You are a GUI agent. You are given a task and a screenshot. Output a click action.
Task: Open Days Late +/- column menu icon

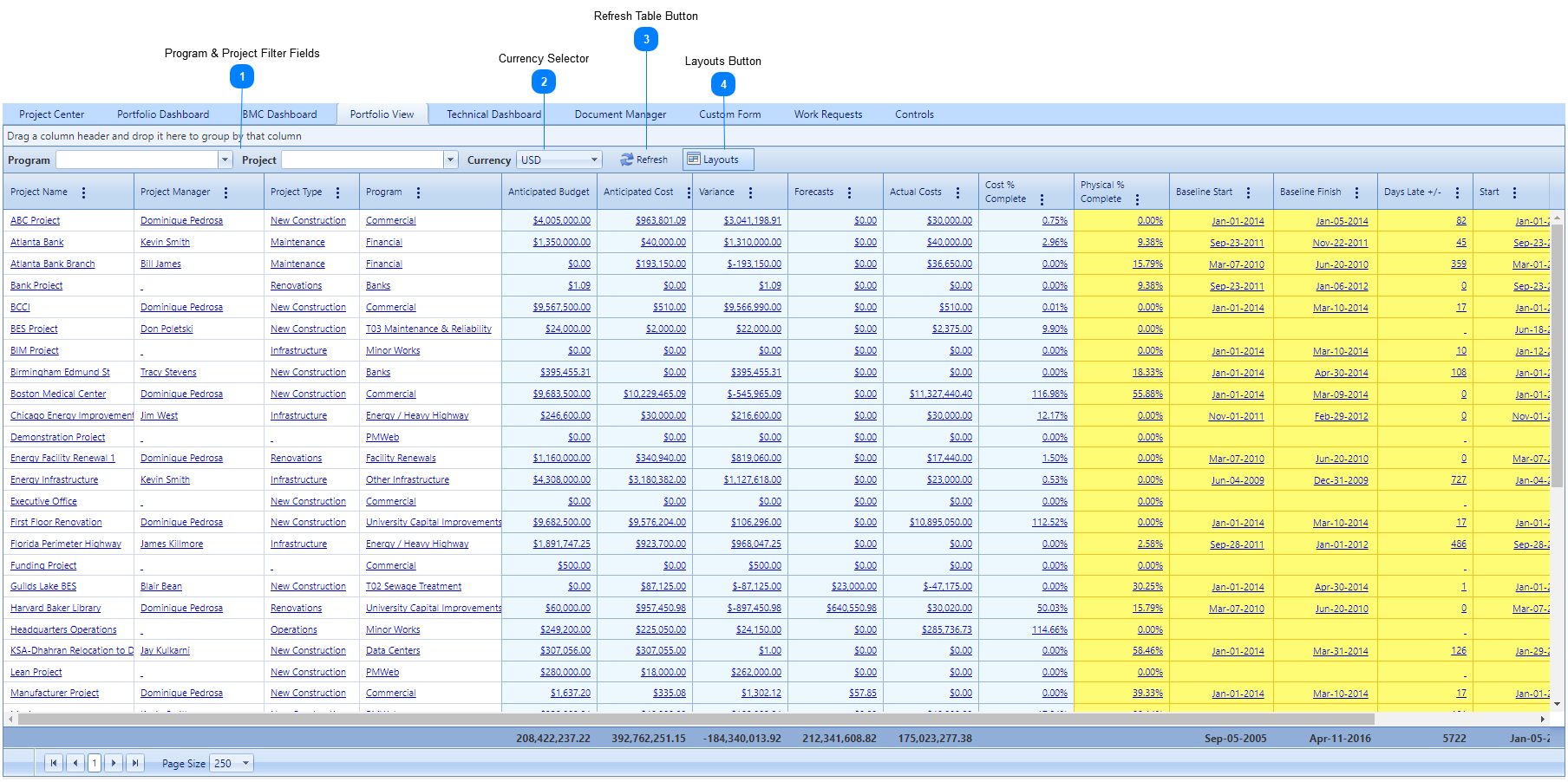click(x=1457, y=192)
